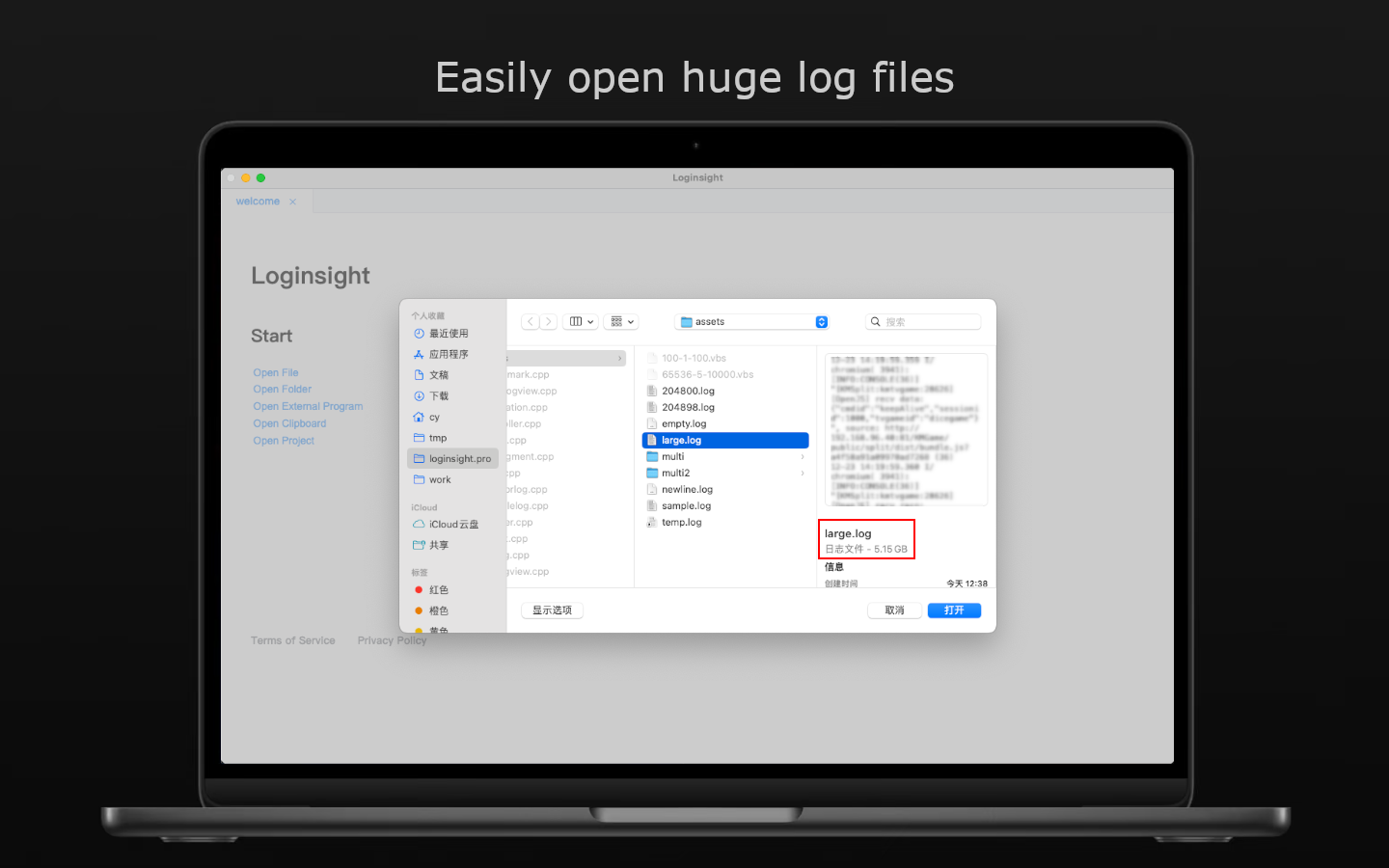Click the Open File link
Image resolution: width=1389 pixels, height=868 pixels.
click(276, 373)
